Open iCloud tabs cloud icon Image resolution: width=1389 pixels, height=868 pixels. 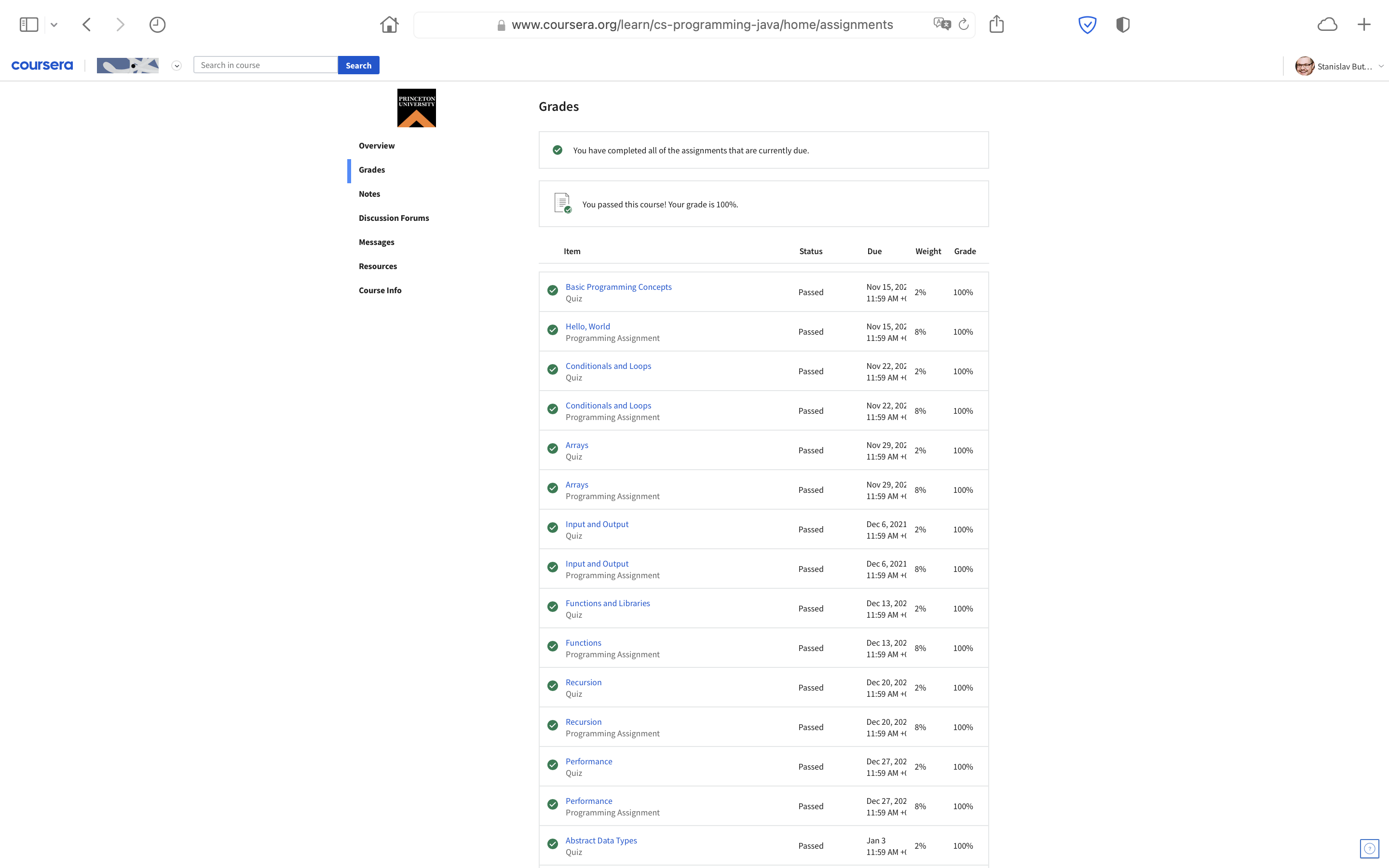(x=1327, y=25)
